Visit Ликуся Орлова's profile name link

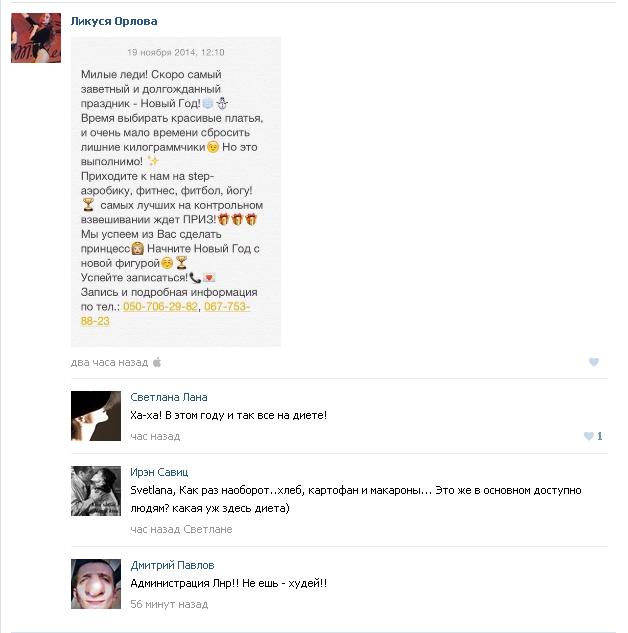click(114, 21)
